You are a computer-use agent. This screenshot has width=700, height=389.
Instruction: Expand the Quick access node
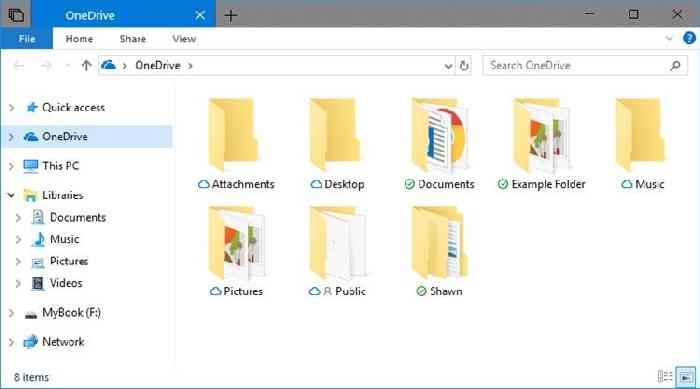[11, 108]
